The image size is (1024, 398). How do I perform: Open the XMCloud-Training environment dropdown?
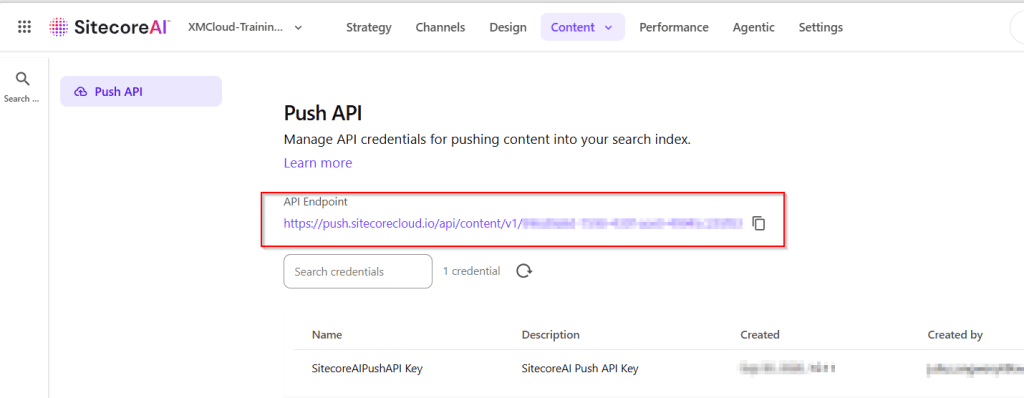click(245, 27)
